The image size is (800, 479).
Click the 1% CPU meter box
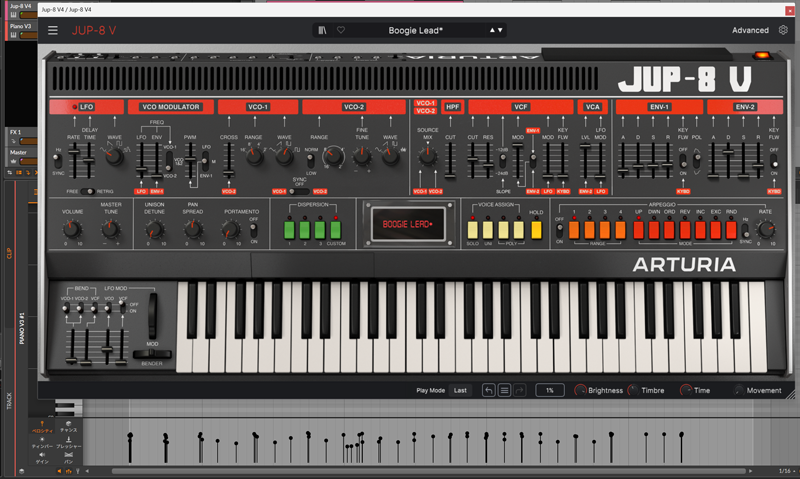549,390
